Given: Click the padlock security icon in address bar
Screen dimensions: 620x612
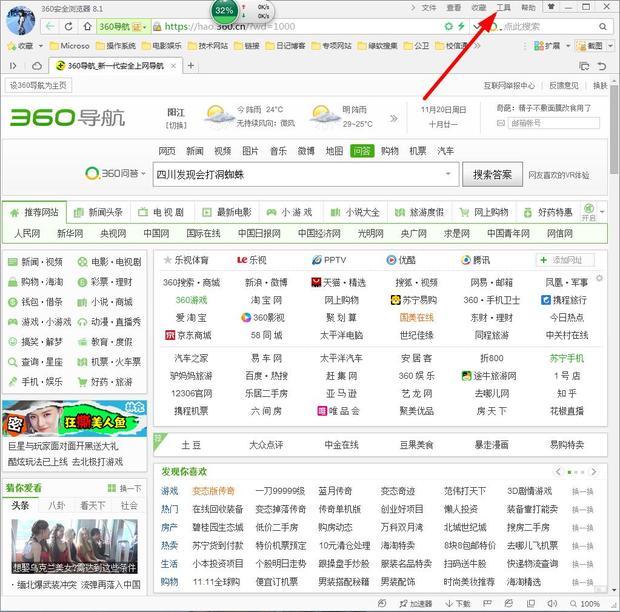Looking at the screenshot, I should coord(157,26).
